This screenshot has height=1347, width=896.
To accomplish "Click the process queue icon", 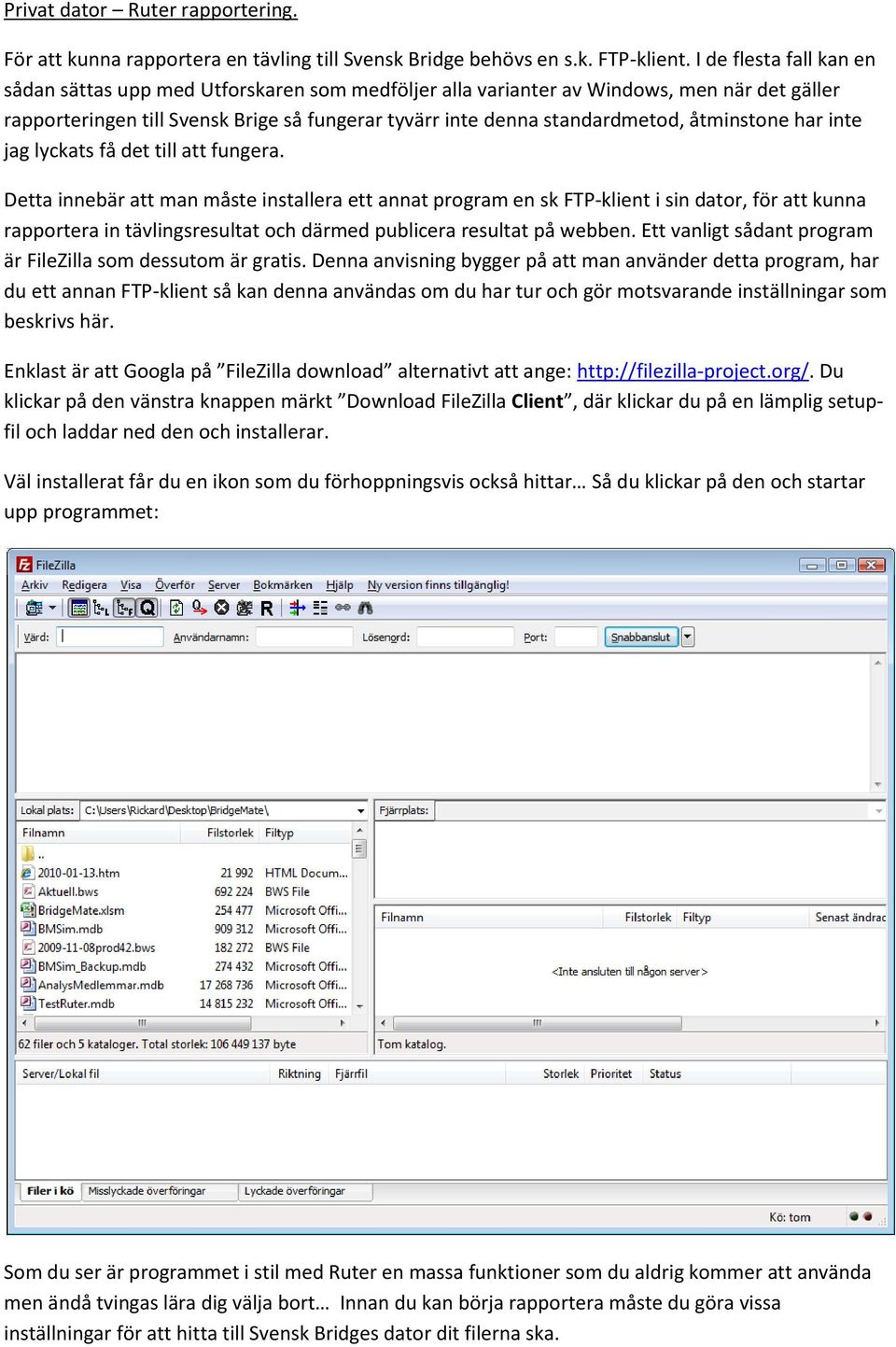I will coord(199,608).
